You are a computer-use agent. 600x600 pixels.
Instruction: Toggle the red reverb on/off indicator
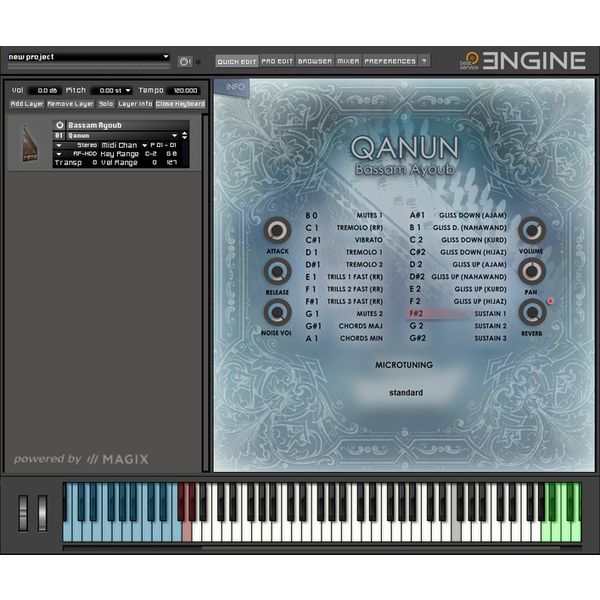coord(550,300)
